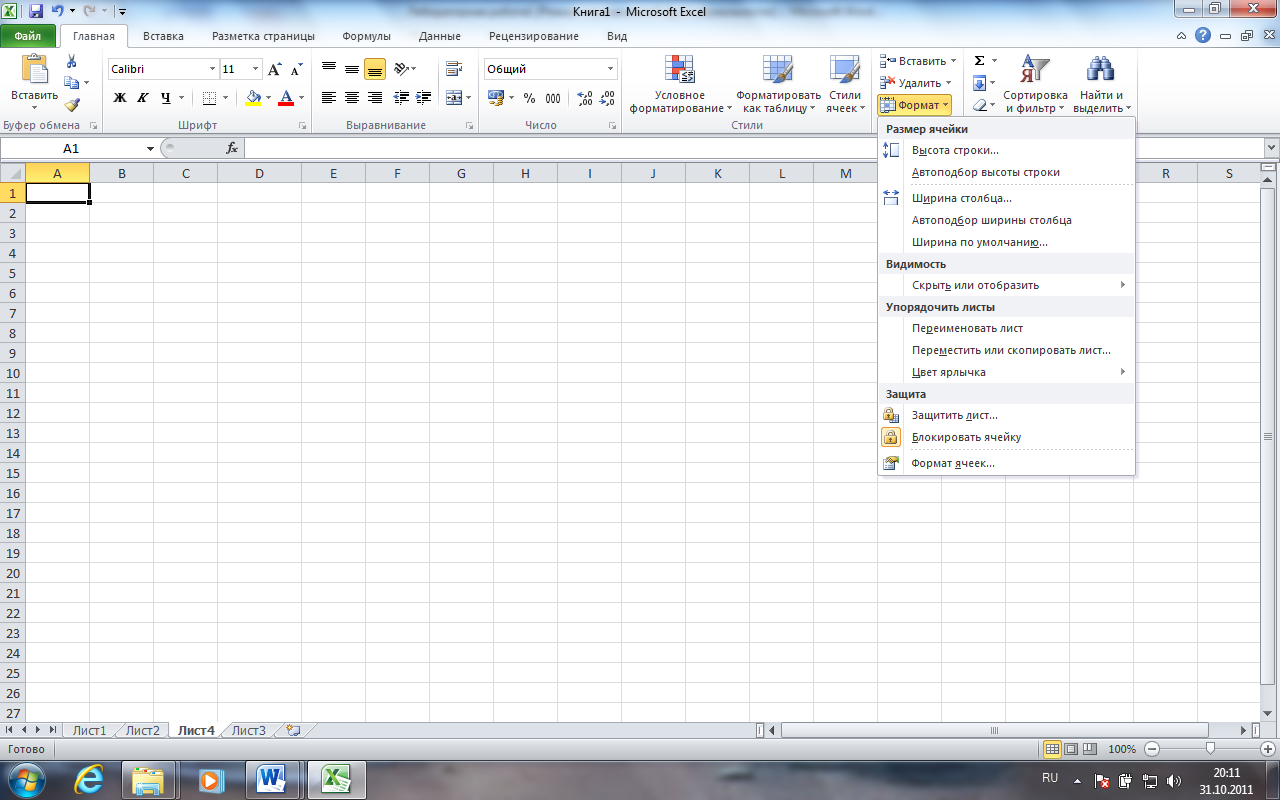The width and height of the screenshot is (1280, 800).
Task: Increase font size with the large A icon
Action: pyautogui.click(x=275, y=69)
